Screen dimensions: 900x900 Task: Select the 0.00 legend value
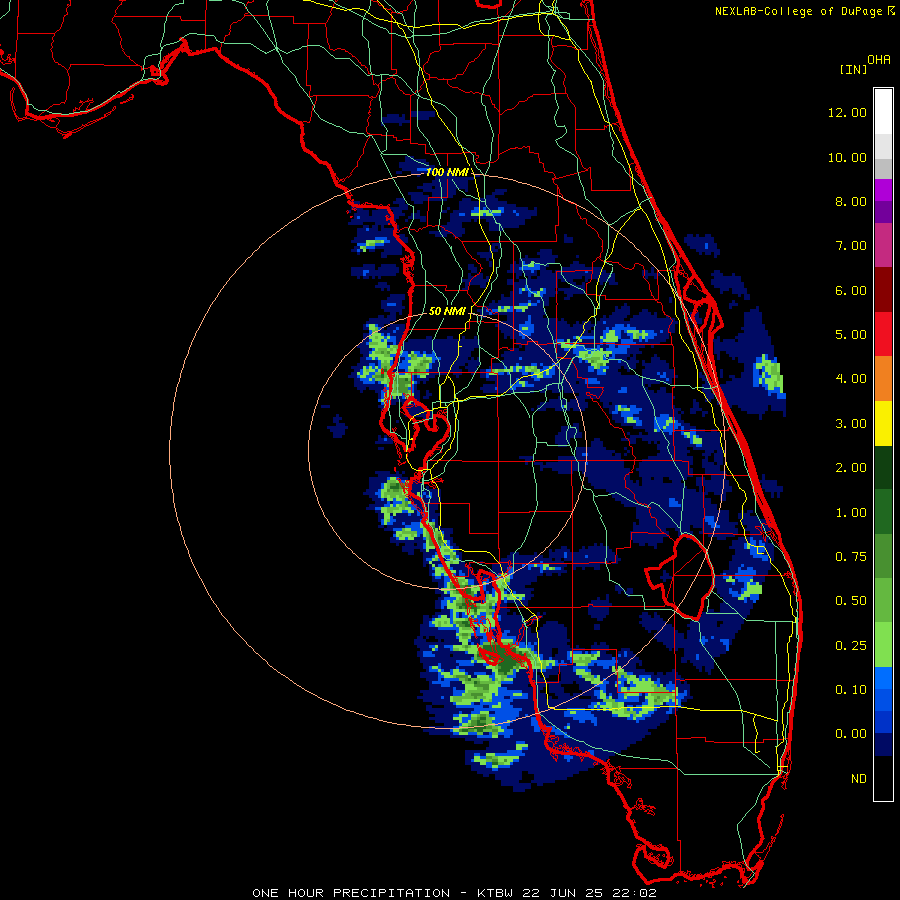tap(851, 734)
